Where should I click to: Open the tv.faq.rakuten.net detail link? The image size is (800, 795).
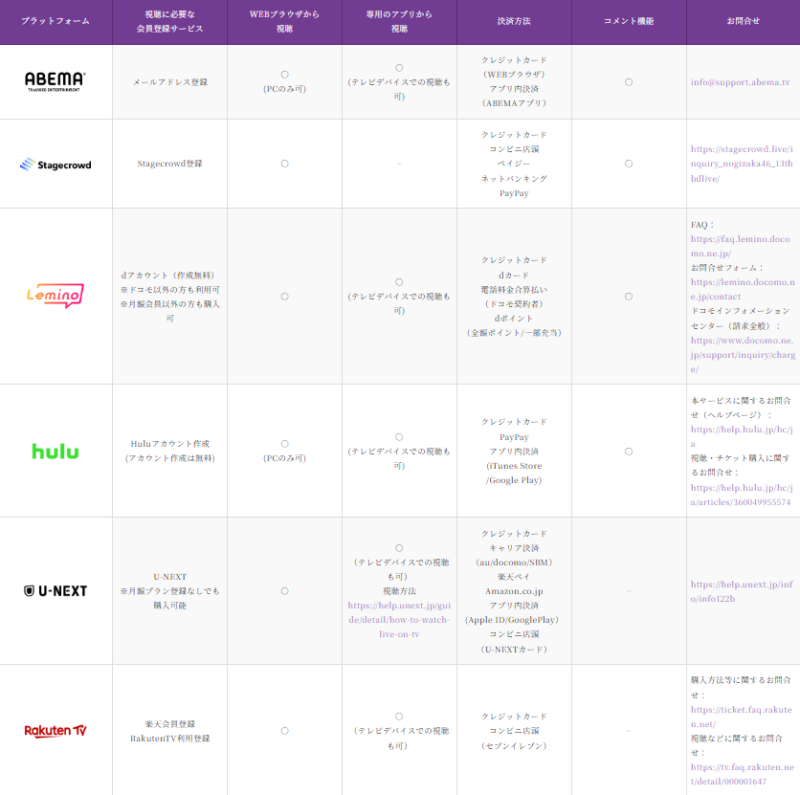[742, 774]
